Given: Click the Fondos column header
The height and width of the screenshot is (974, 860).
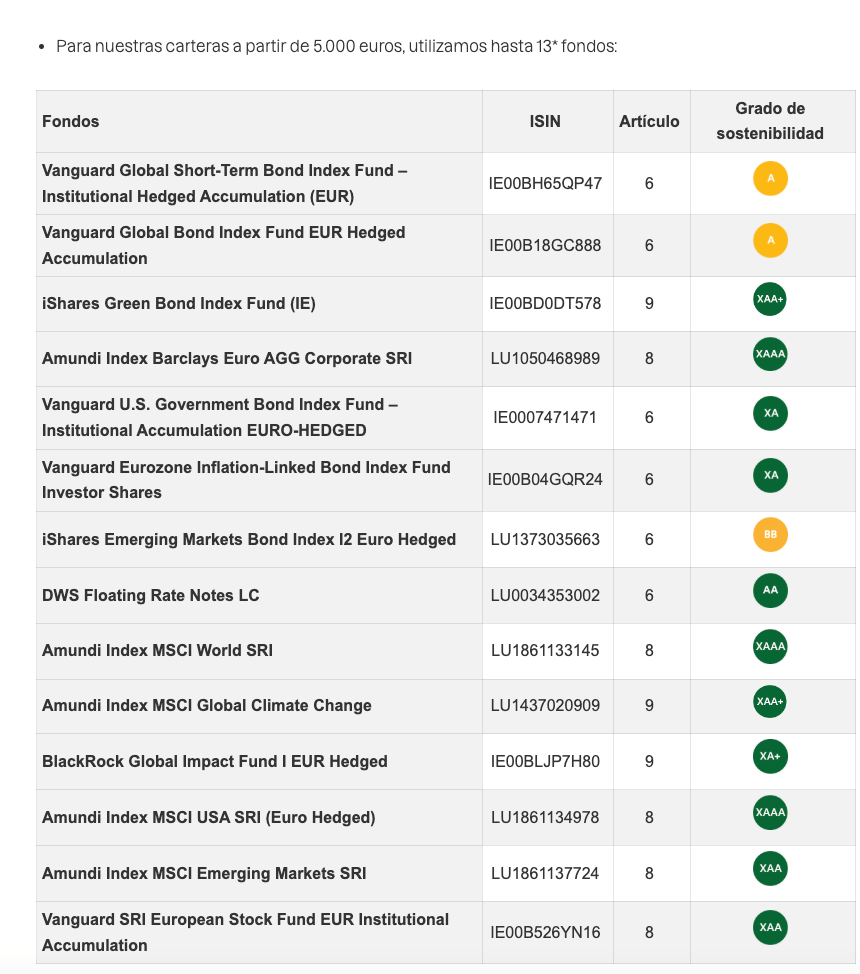Looking at the screenshot, I should click(71, 121).
